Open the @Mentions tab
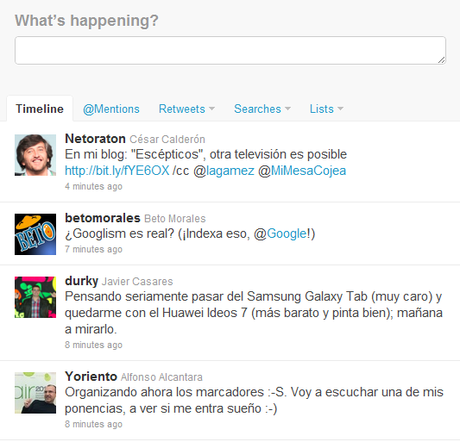The image size is (460, 442). [111, 109]
